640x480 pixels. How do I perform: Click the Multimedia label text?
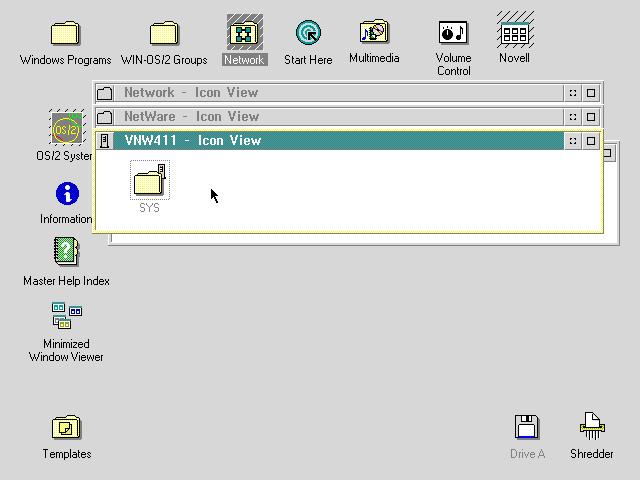coord(374,58)
